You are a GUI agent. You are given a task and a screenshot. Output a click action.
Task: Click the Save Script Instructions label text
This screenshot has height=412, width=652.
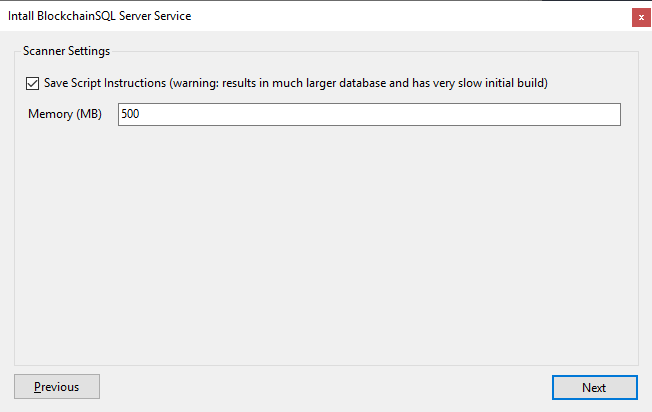(105, 83)
